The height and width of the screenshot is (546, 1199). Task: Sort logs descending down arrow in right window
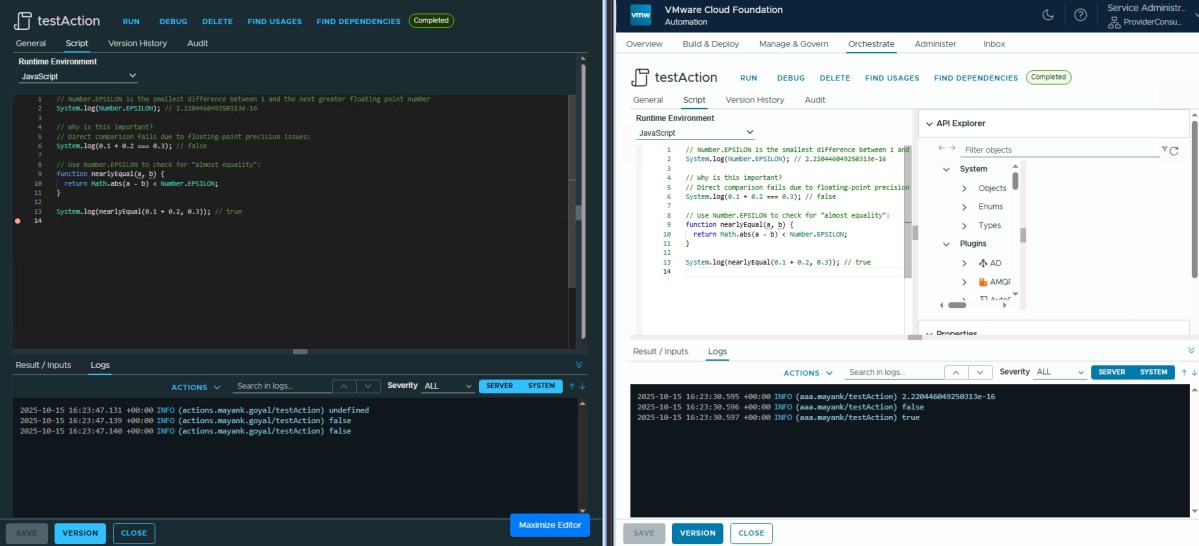(x=1194, y=372)
